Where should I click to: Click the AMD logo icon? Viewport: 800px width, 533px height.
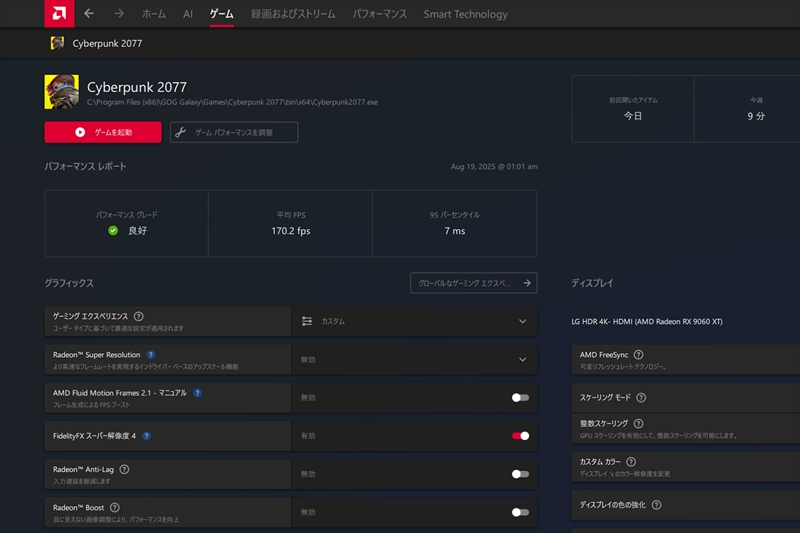(59, 13)
